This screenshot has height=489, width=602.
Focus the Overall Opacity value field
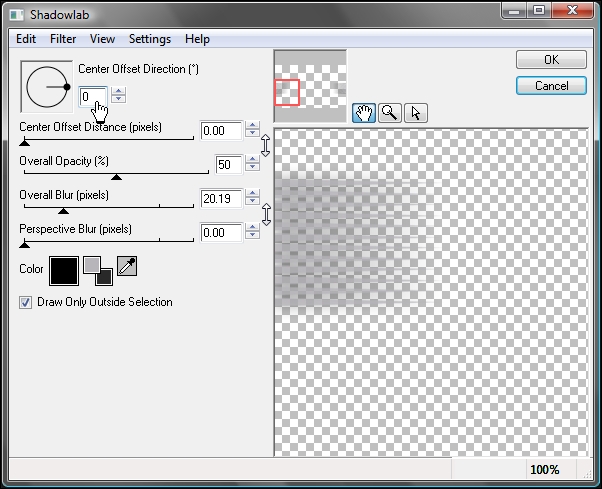(229, 164)
